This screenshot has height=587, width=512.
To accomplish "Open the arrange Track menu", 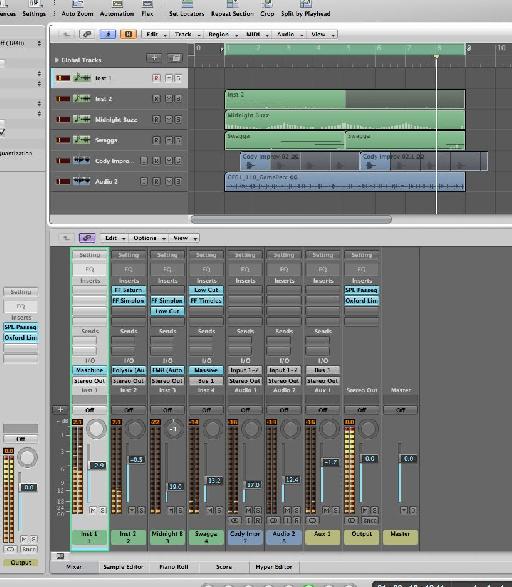I will tap(186, 34).
